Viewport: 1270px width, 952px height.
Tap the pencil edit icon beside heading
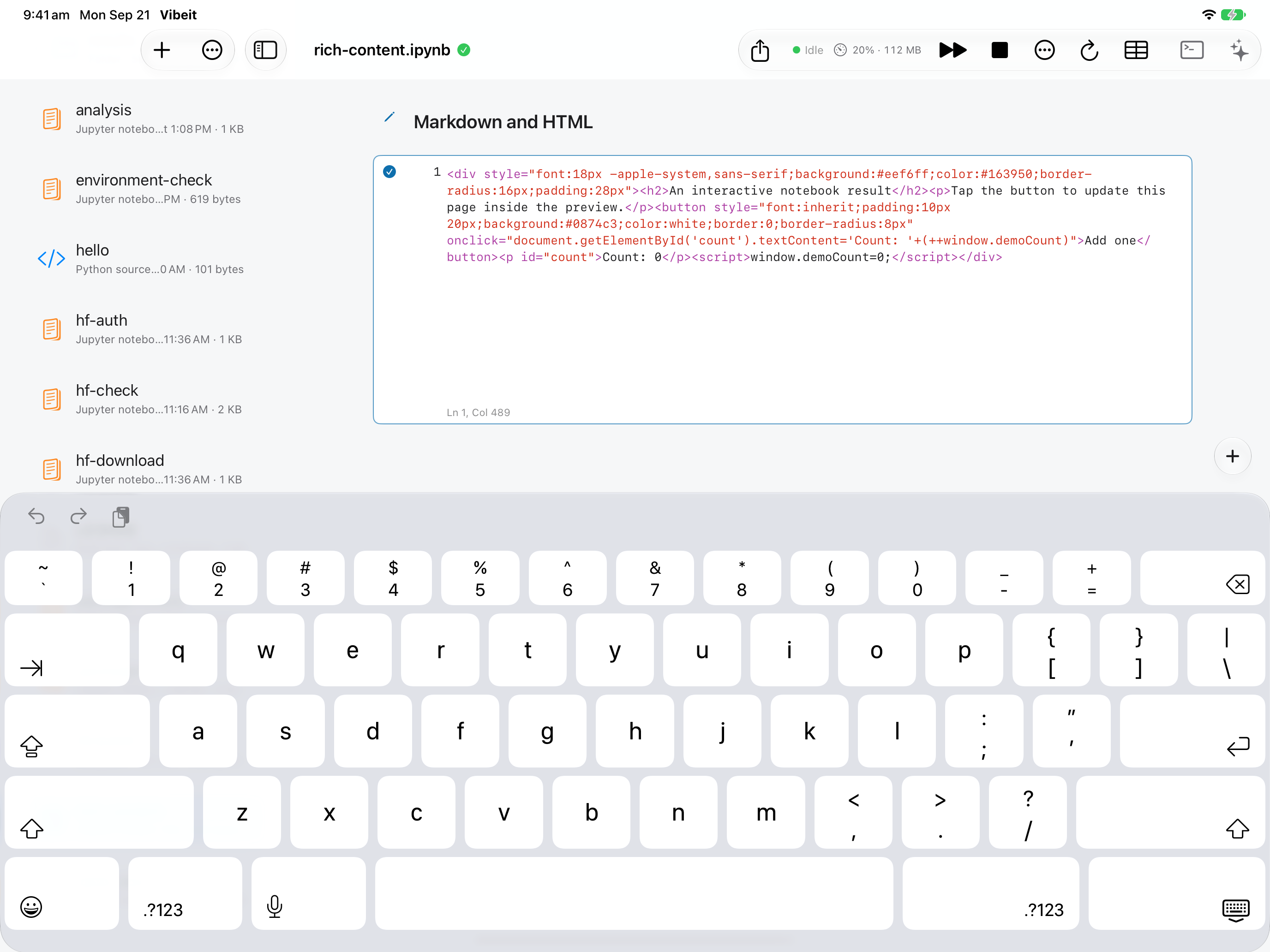[x=389, y=118]
